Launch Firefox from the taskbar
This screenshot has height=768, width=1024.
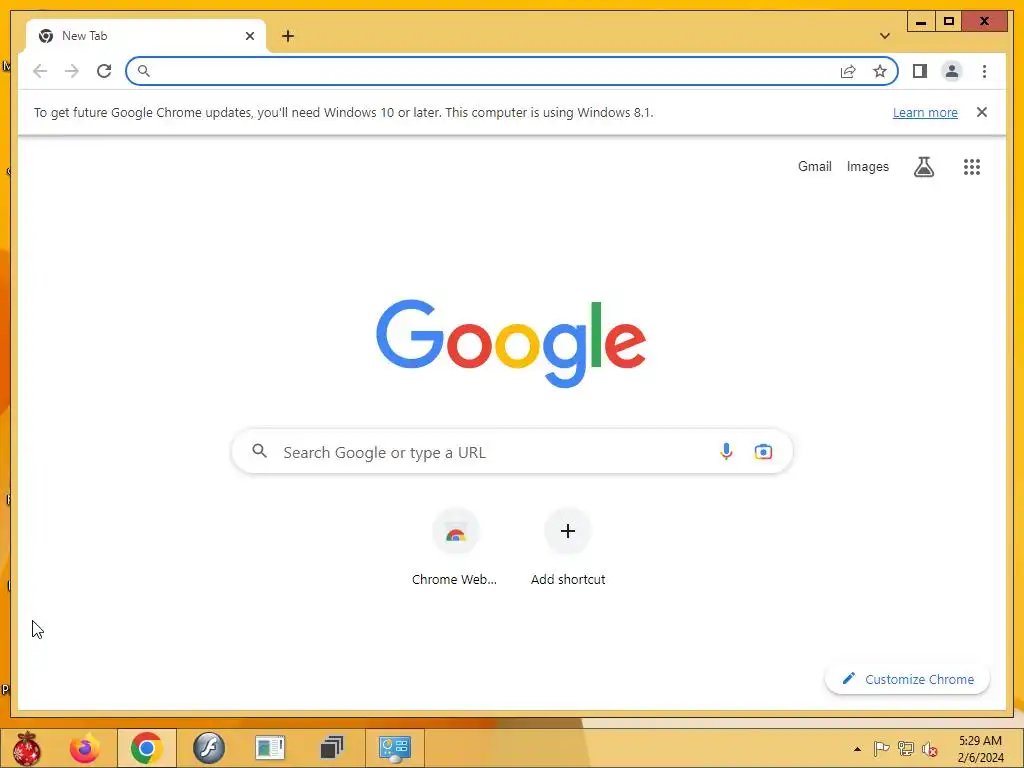click(x=85, y=748)
